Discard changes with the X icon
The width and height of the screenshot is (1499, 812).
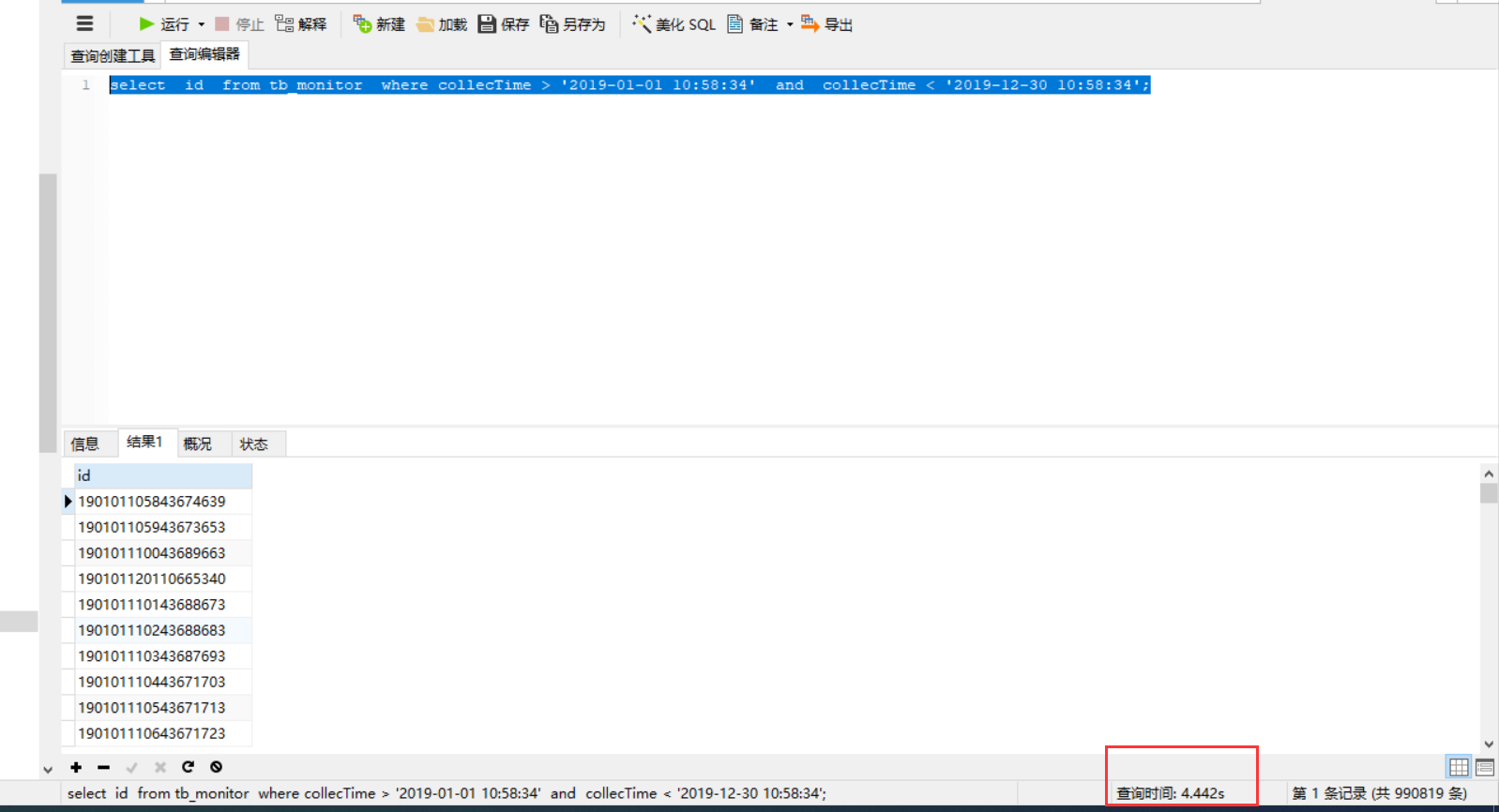coord(160,767)
